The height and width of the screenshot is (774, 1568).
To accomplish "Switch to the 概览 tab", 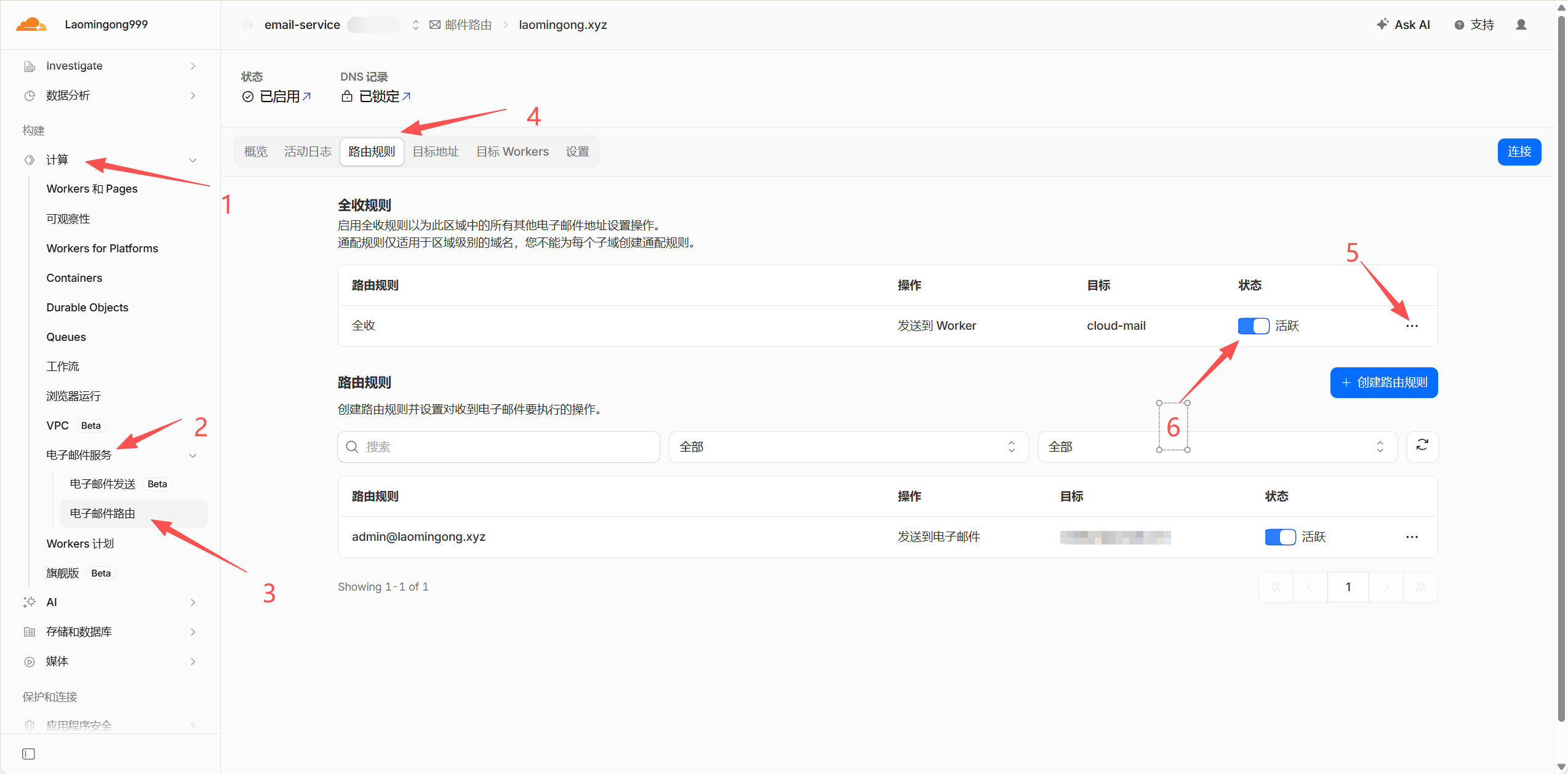I will coord(256,151).
